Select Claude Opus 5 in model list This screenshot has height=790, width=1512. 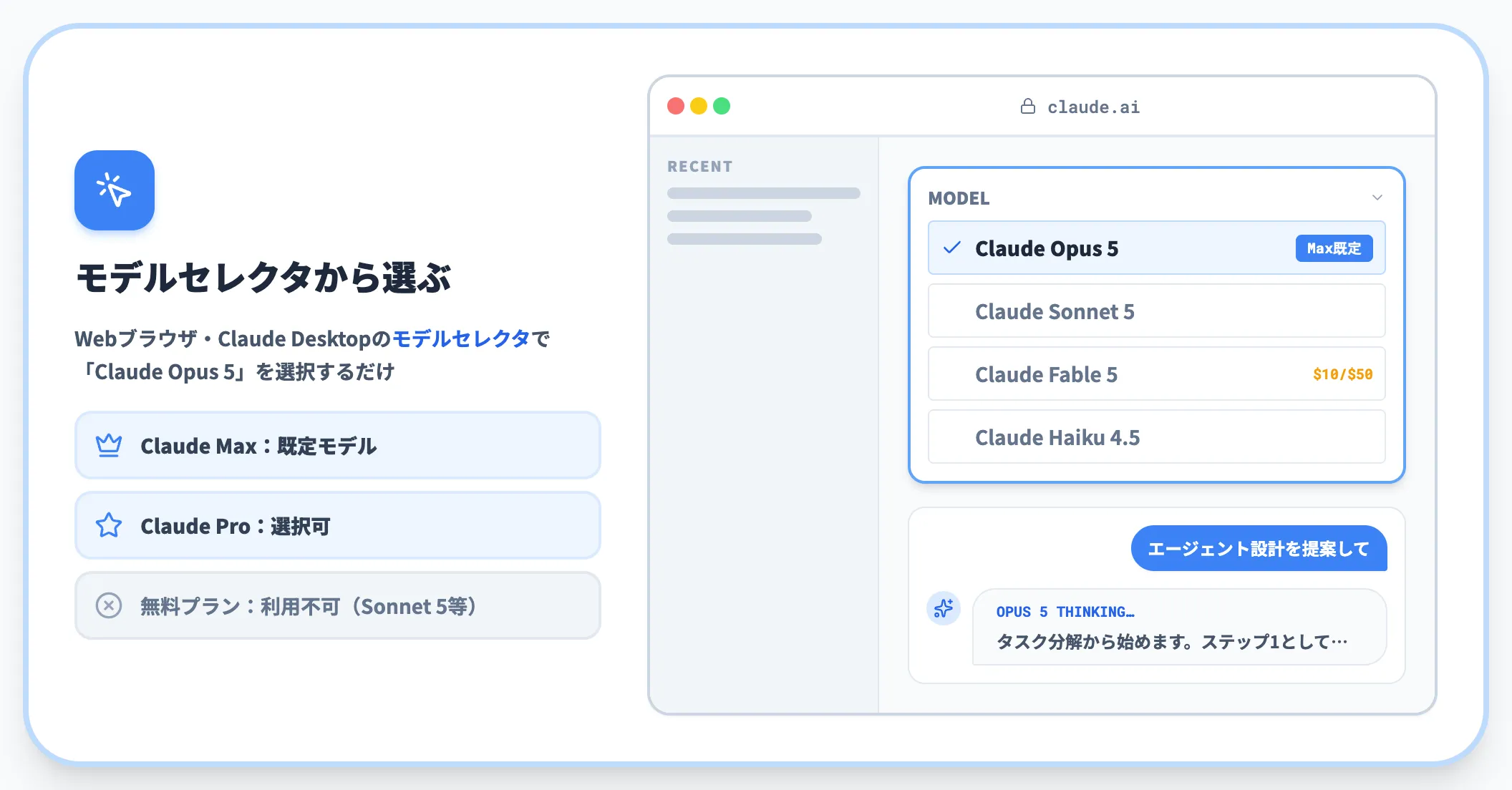point(1156,248)
